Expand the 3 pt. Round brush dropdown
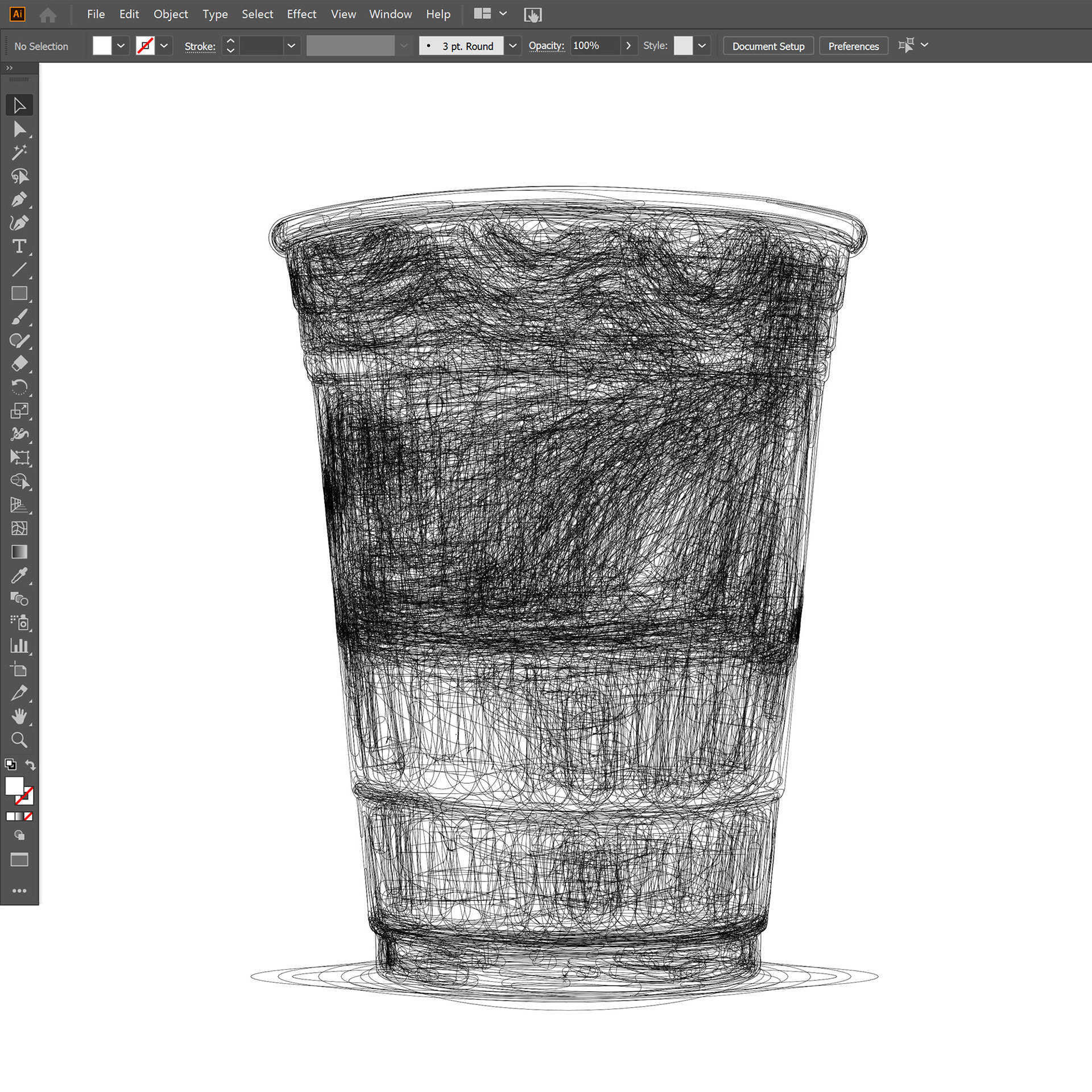The height and width of the screenshot is (1092, 1092). (512, 45)
